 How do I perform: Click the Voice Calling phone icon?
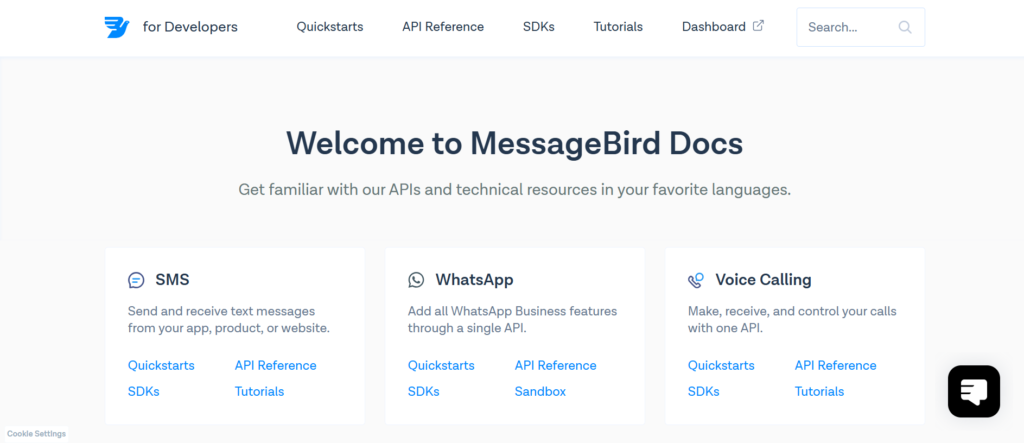pyautogui.click(x=696, y=280)
